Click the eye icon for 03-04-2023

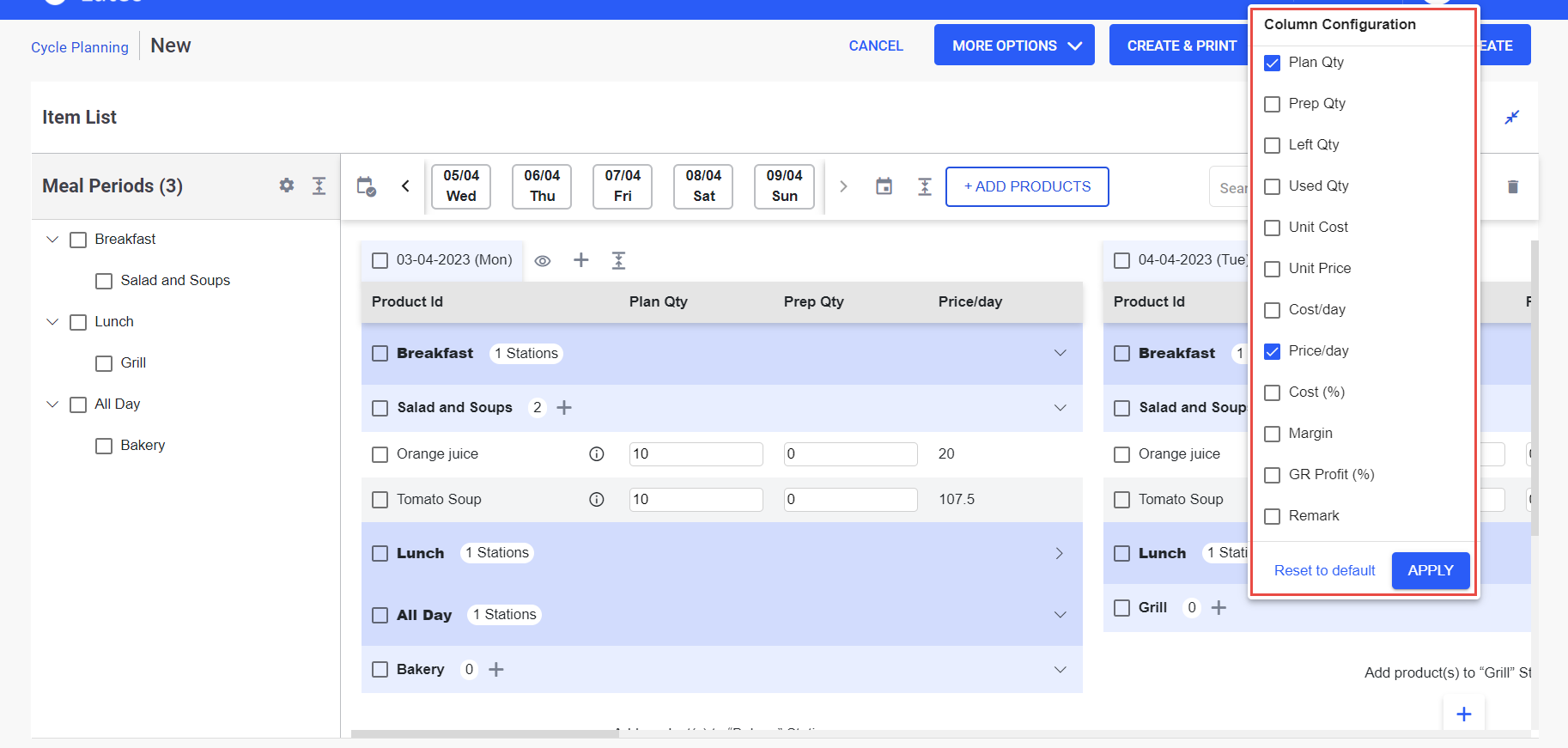pos(543,261)
